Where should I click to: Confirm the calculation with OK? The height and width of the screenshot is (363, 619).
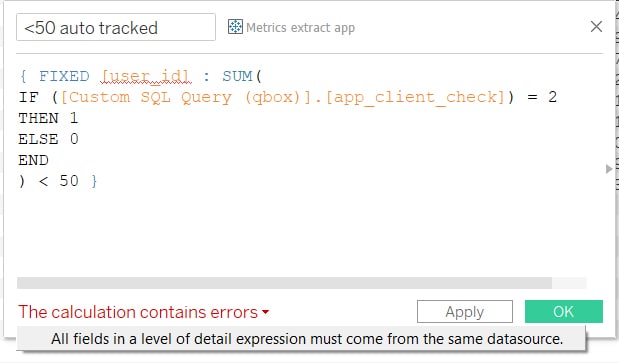pos(564,312)
